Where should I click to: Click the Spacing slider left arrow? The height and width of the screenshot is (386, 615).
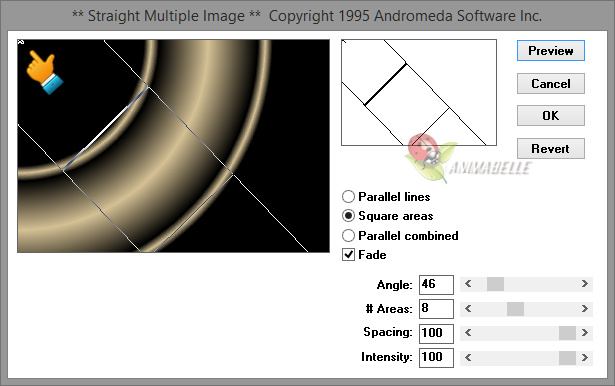468,333
